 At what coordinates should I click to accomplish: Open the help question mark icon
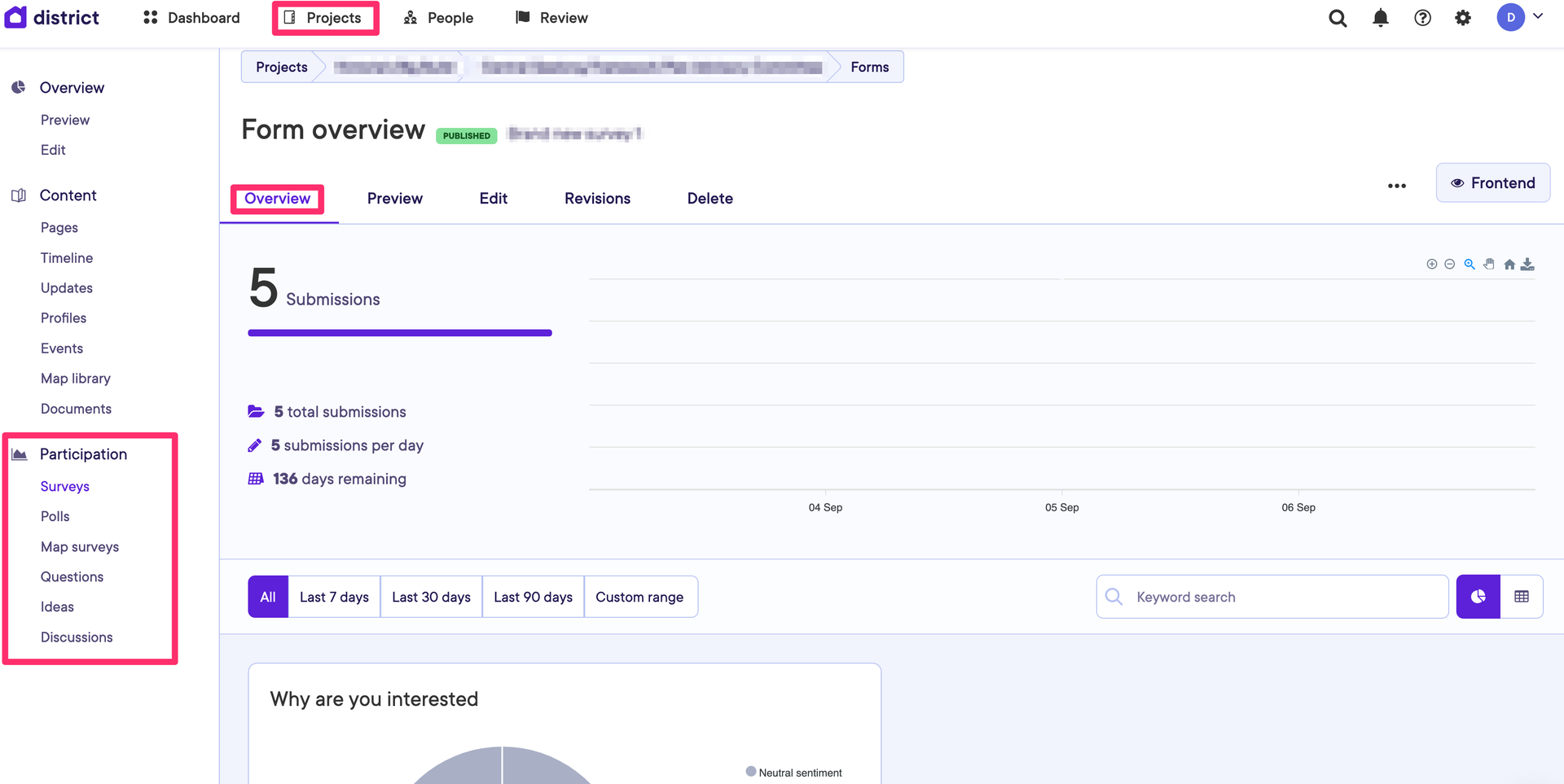1422,18
